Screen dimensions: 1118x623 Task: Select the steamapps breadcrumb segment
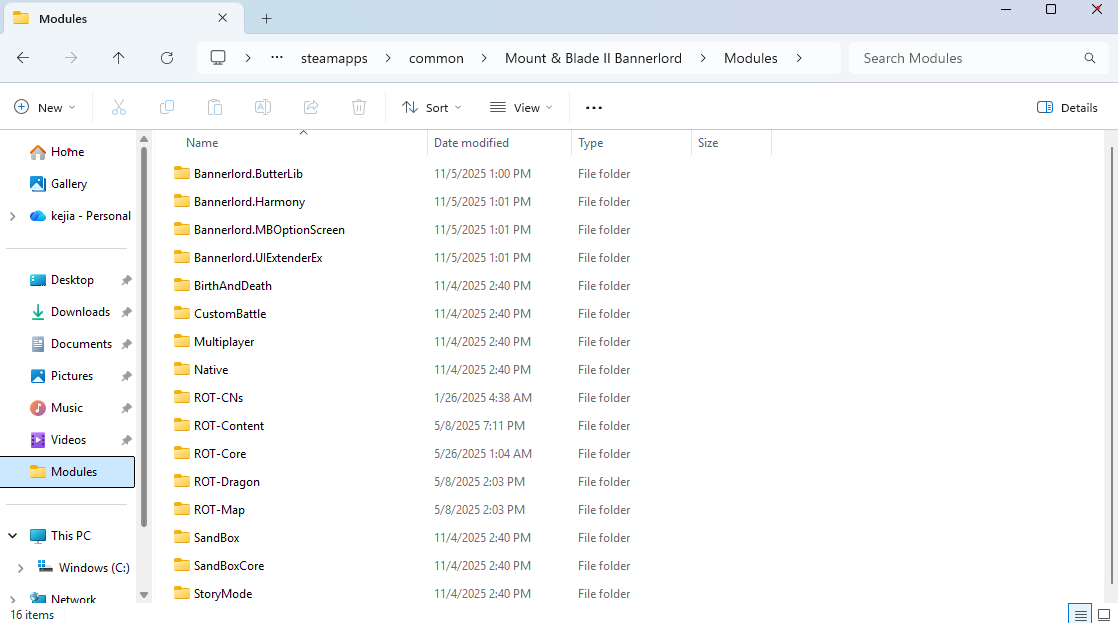point(334,58)
